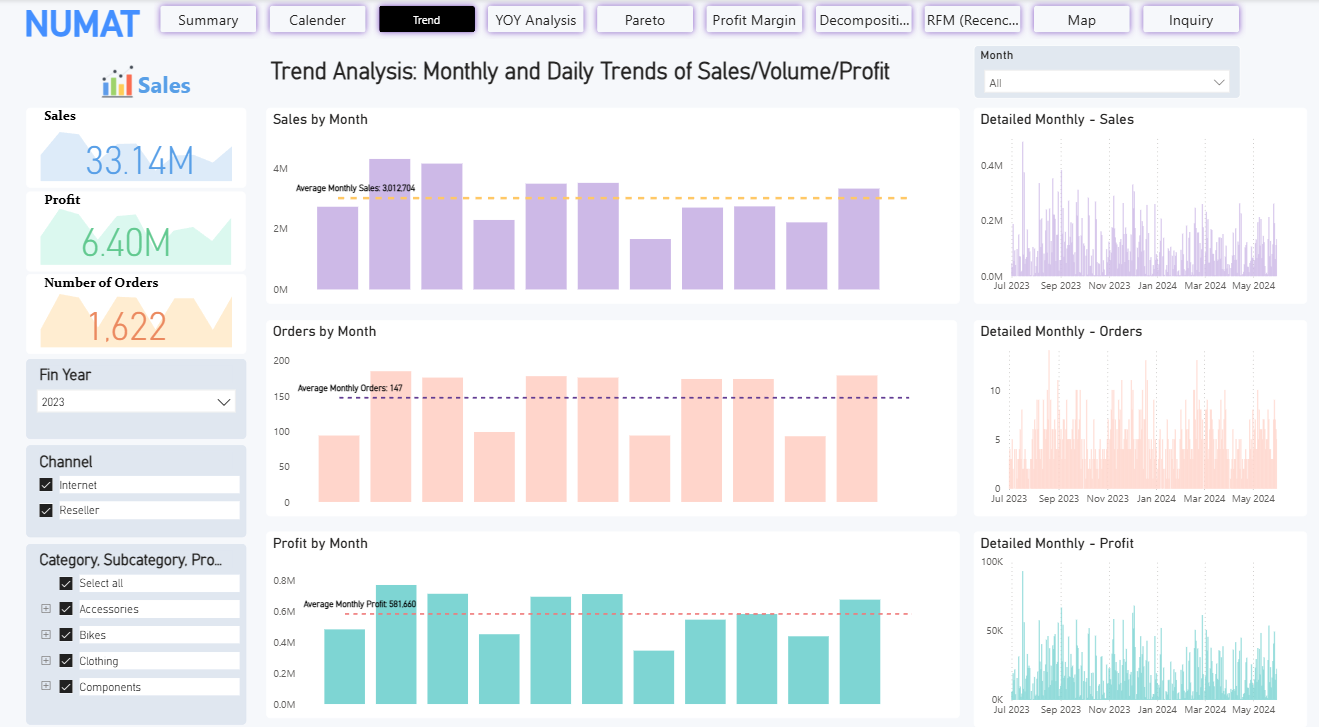Click the last pink Orders by Month bar
The image size is (1319, 727).
pyautogui.click(x=857, y=438)
